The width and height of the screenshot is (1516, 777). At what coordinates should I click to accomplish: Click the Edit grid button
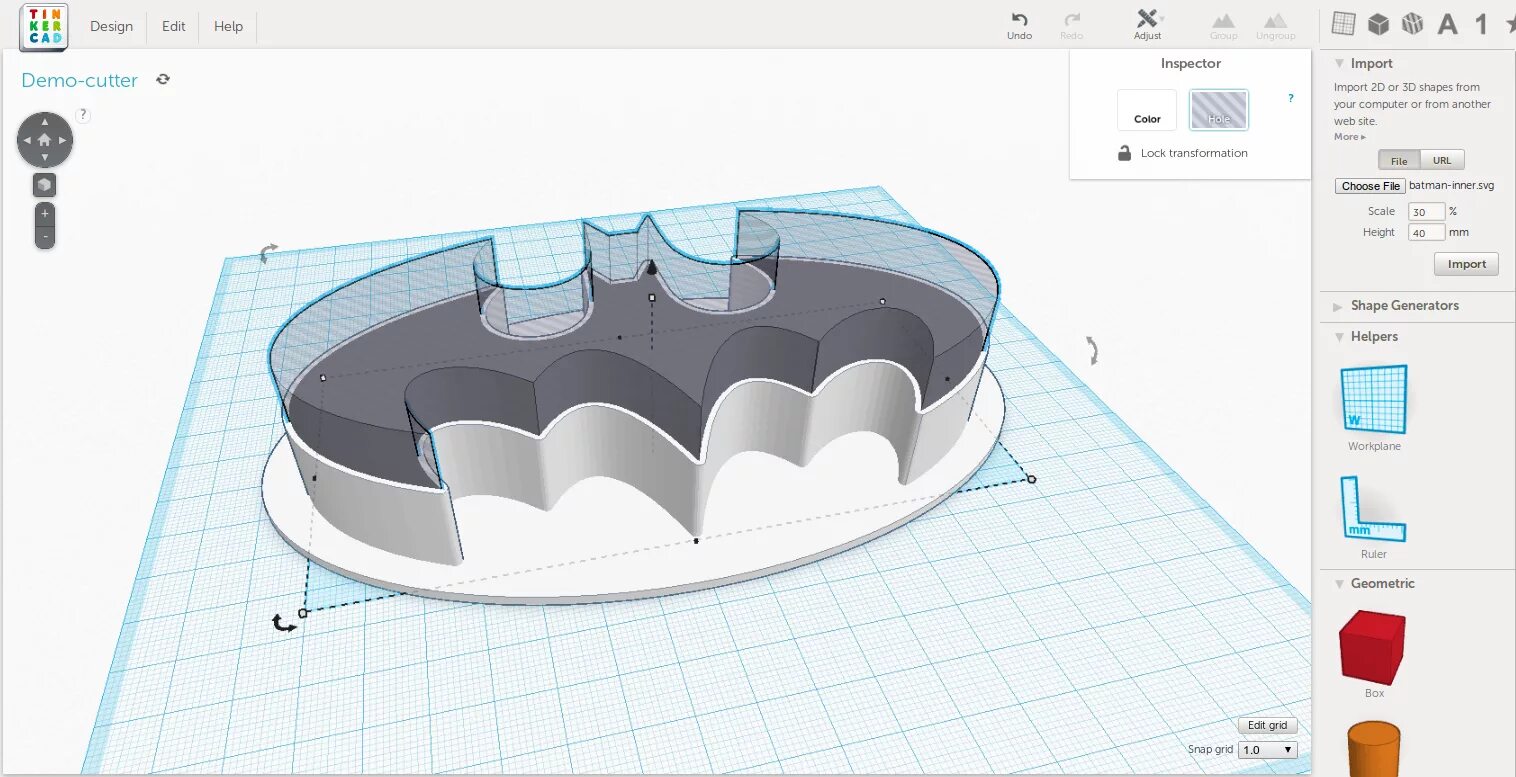[x=1267, y=726]
